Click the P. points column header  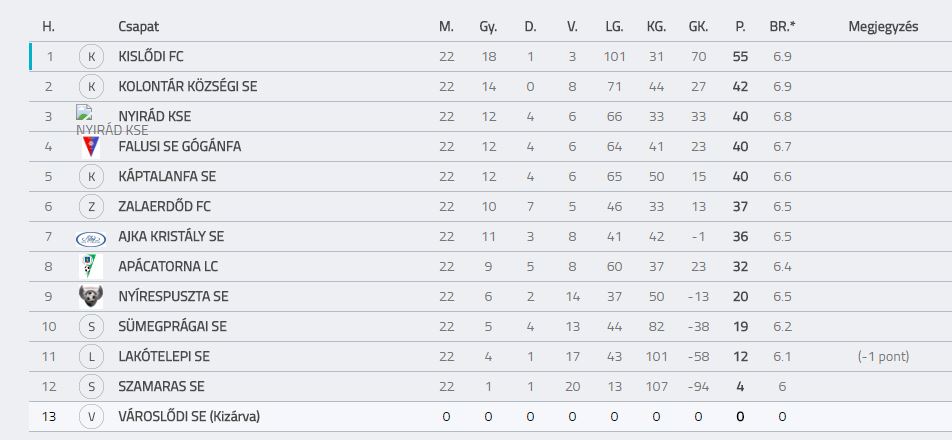[x=740, y=27]
